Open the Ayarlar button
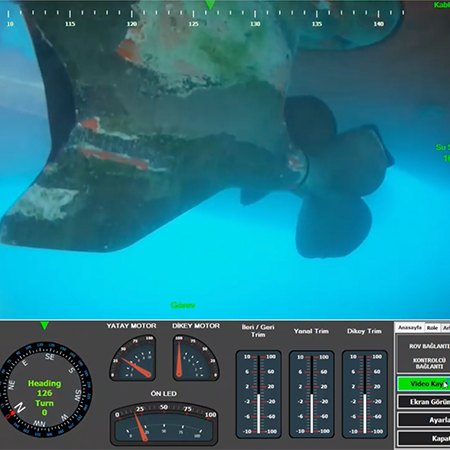450x450 pixels. tap(424, 420)
